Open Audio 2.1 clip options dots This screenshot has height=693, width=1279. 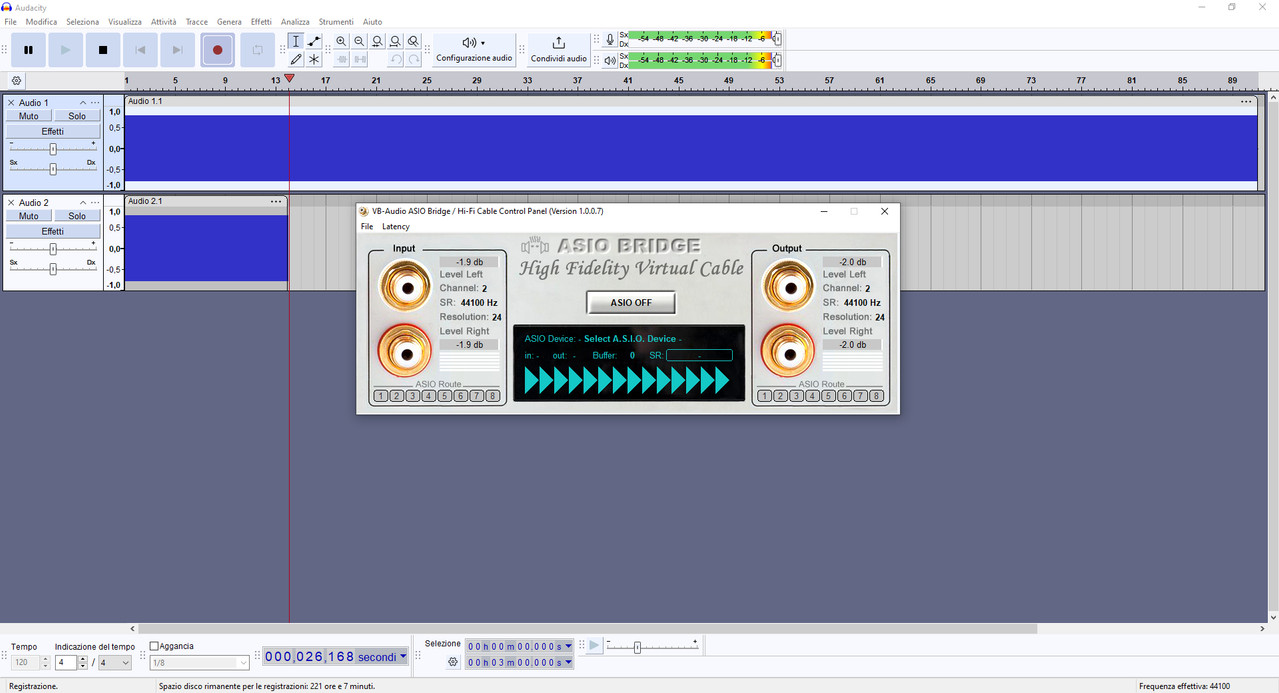click(x=276, y=202)
